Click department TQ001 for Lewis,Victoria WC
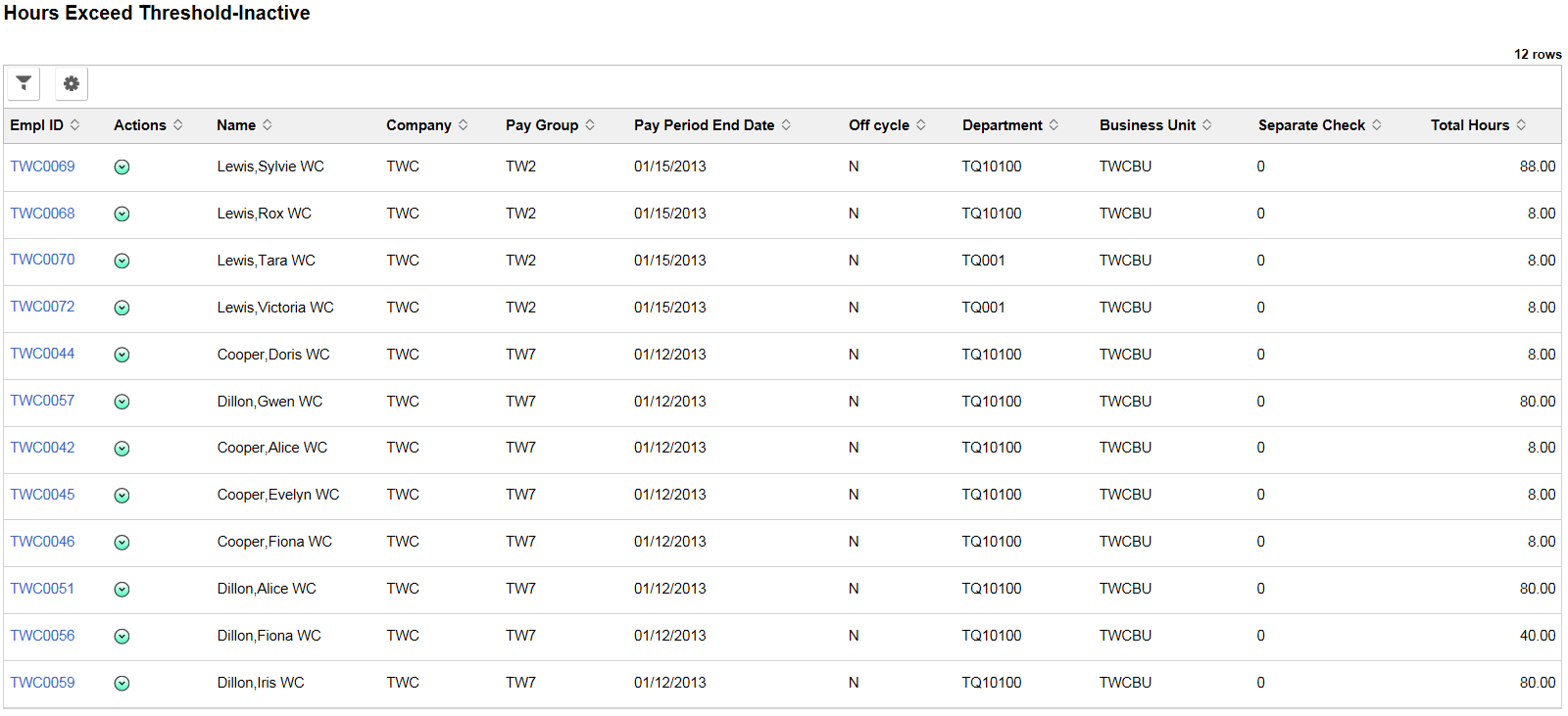Image resolution: width=1568 pixels, height=716 pixels. 983,308
